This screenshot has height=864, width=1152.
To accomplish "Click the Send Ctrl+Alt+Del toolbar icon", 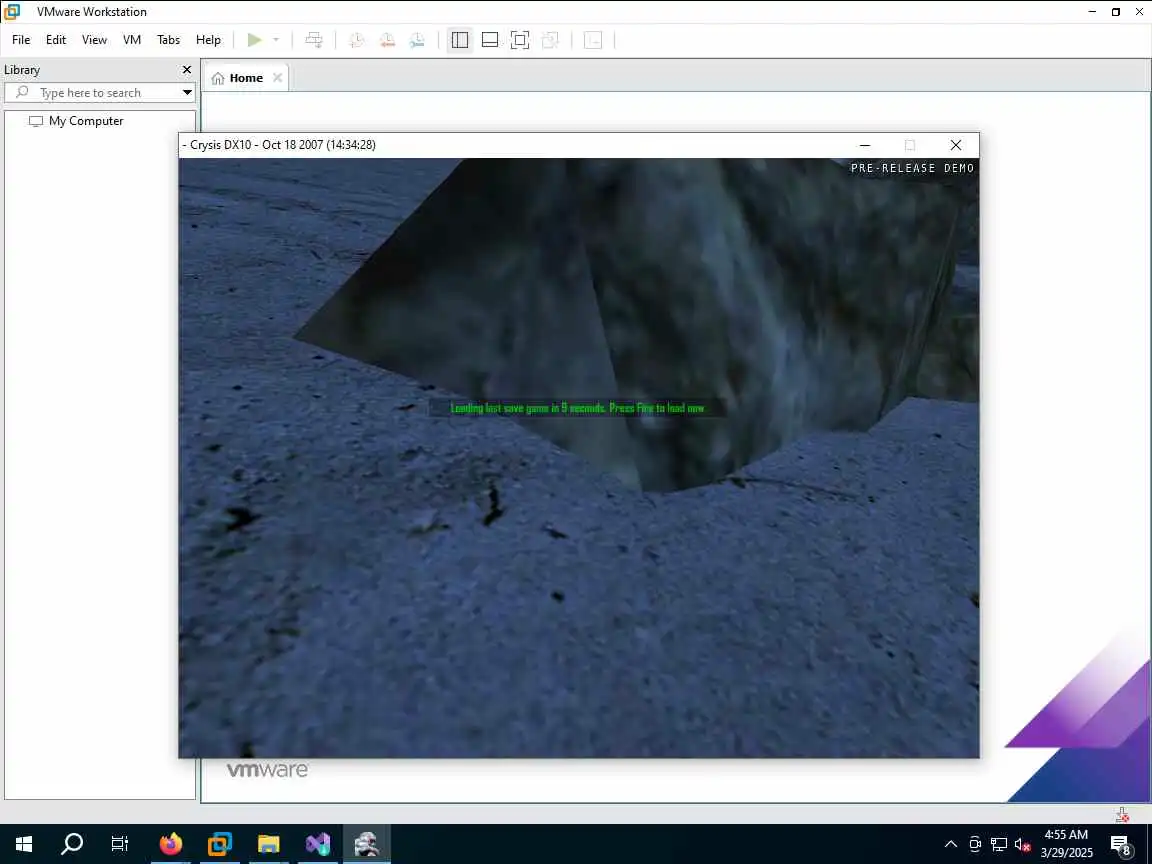I will [314, 40].
